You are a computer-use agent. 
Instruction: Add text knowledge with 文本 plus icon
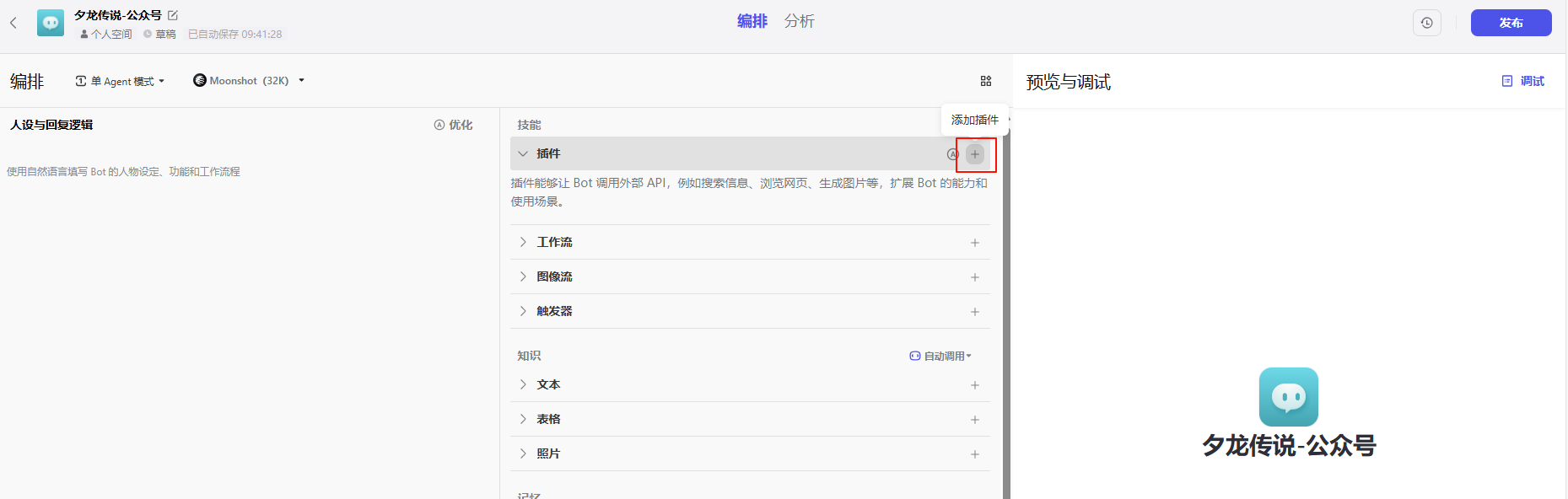coord(974,385)
